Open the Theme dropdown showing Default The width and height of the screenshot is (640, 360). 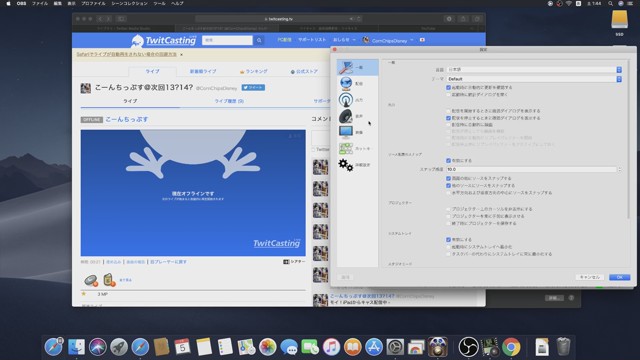(x=534, y=79)
